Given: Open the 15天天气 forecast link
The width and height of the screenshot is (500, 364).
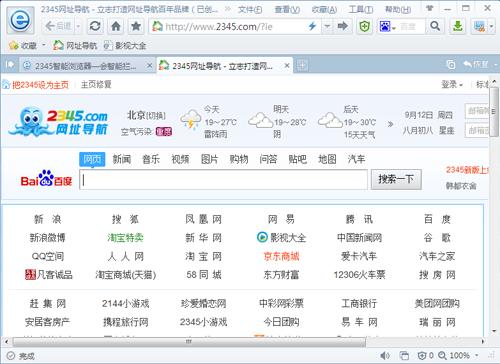Looking at the screenshot, I should coord(359,135).
